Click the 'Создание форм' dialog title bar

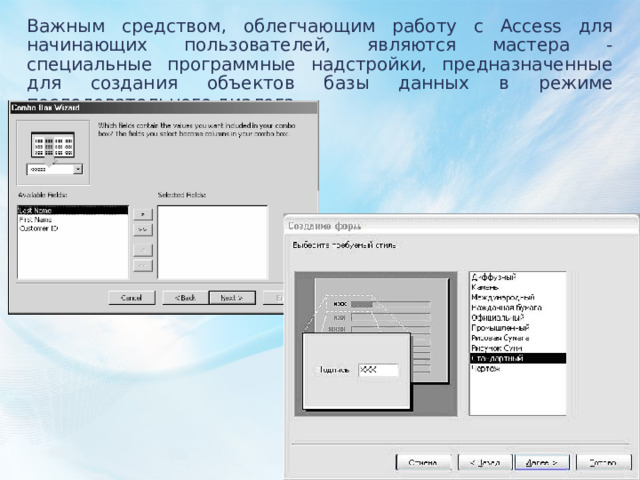tap(461, 226)
